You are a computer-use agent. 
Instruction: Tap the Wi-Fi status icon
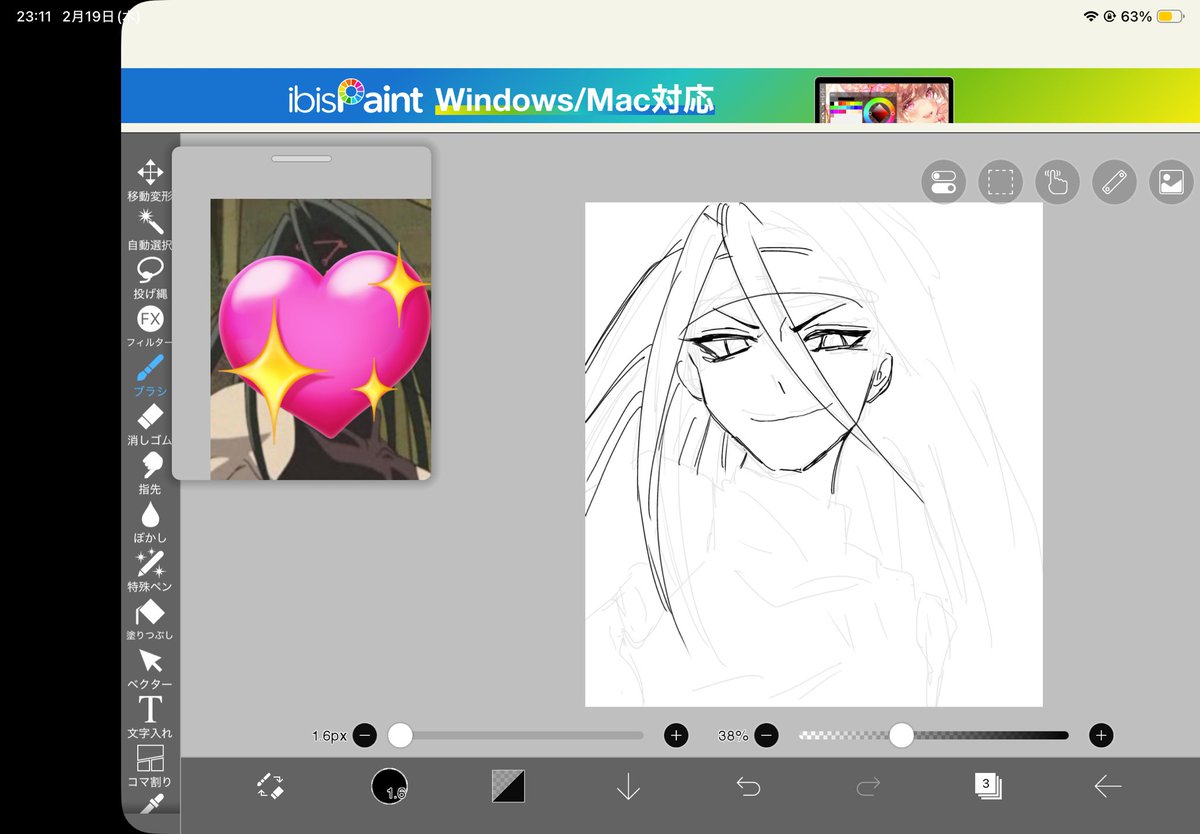(x=1090, y=16)
